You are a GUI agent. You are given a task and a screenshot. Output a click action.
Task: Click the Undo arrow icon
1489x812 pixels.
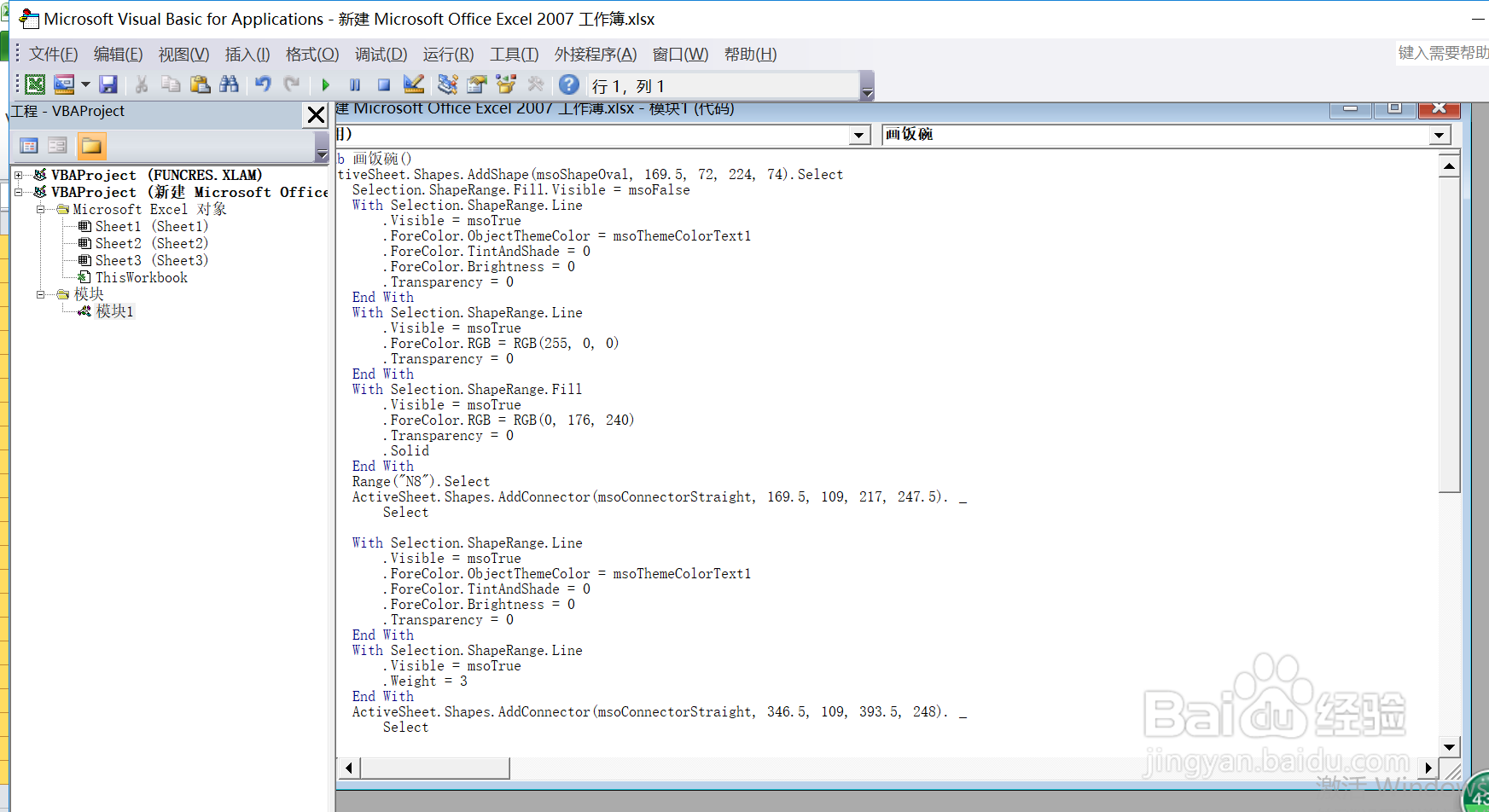pyautogui.click(x=263, y=84)
